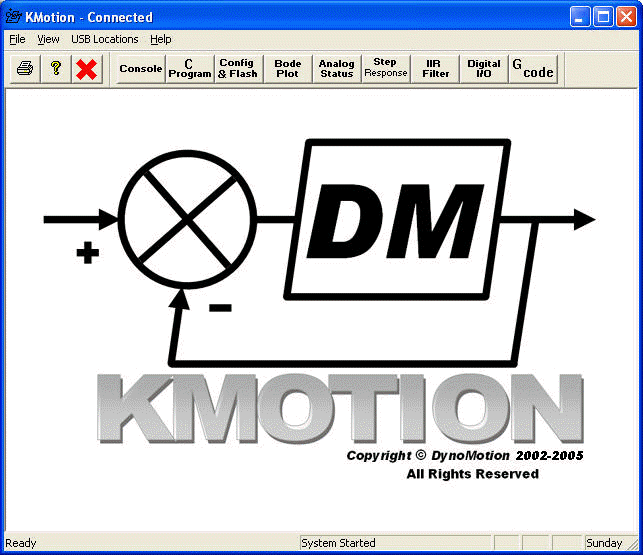
Task: Click the 'All Rights Reserved' text
Action: [472, 474]
